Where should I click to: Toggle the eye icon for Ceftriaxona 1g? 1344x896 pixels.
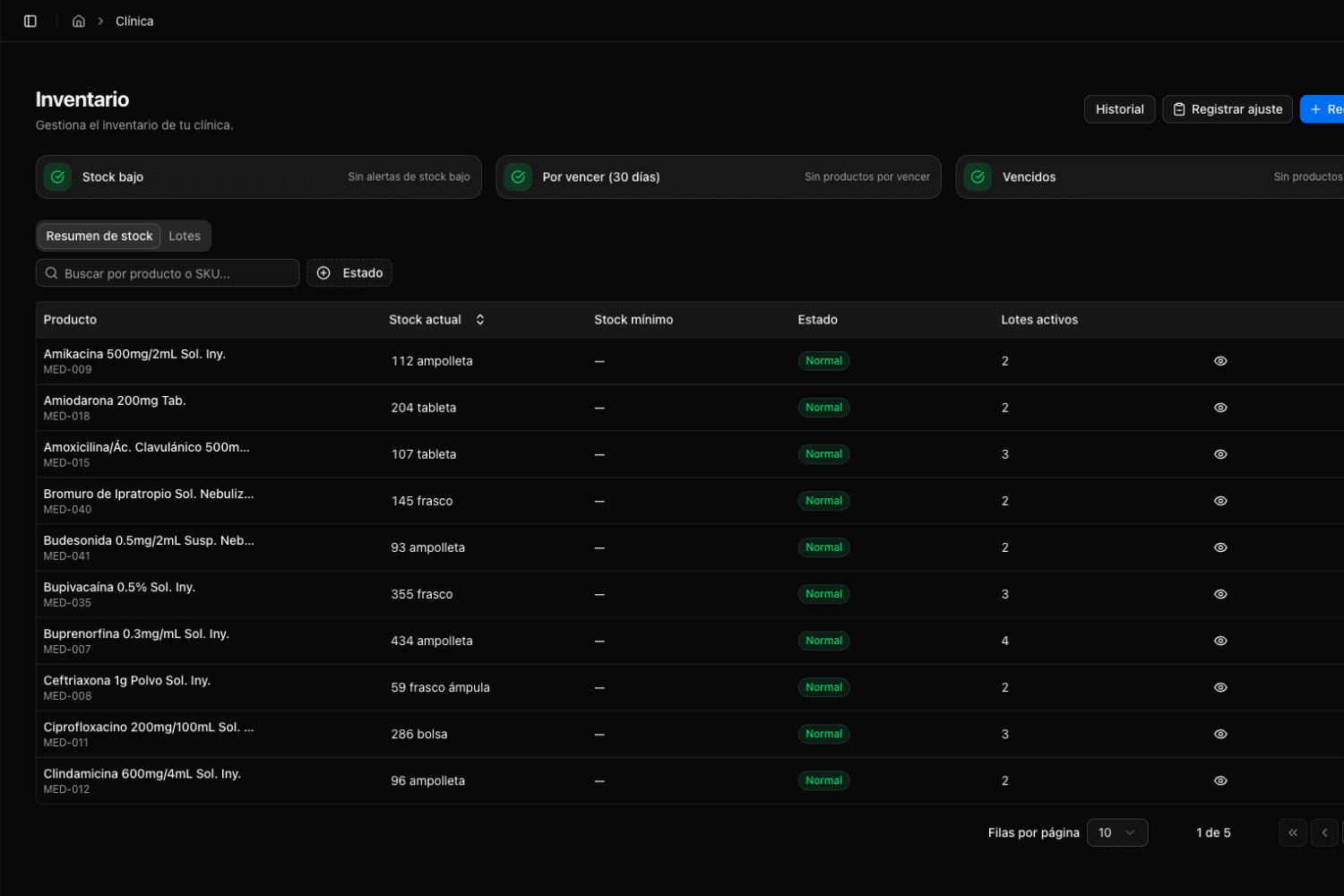1220,687
